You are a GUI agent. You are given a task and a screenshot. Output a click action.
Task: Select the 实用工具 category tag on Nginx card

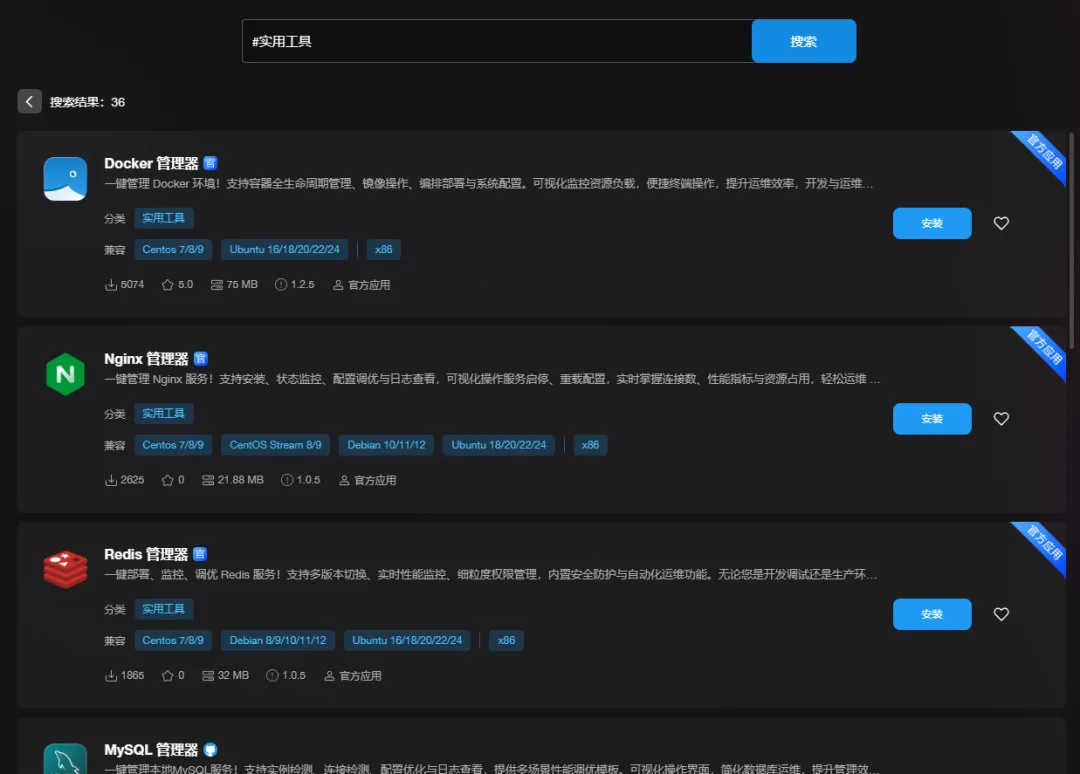click(x=163, y=414)
